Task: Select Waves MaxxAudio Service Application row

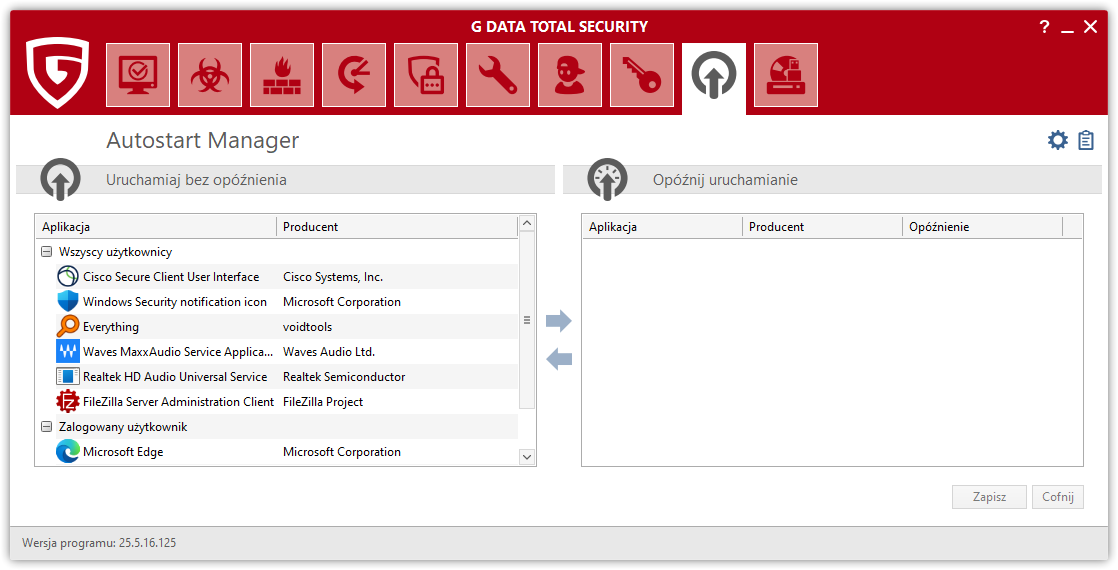Action: tap(287, 352)
